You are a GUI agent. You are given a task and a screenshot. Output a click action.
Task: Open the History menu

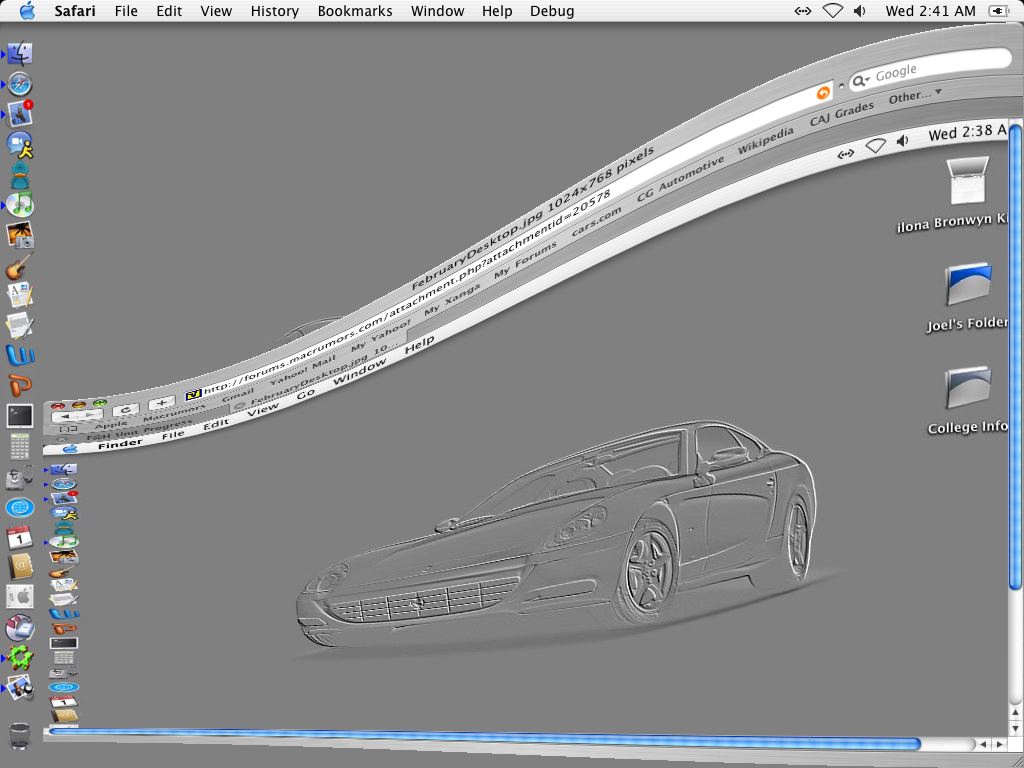[274, 11]
